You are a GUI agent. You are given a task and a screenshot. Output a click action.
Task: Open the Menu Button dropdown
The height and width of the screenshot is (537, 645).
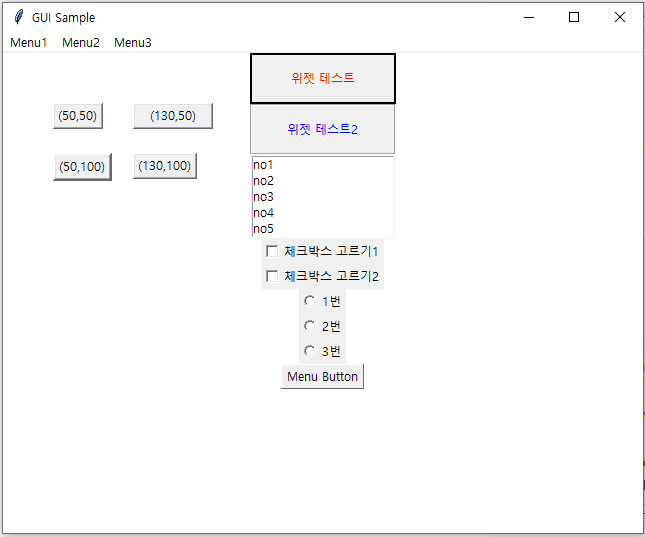322,377
